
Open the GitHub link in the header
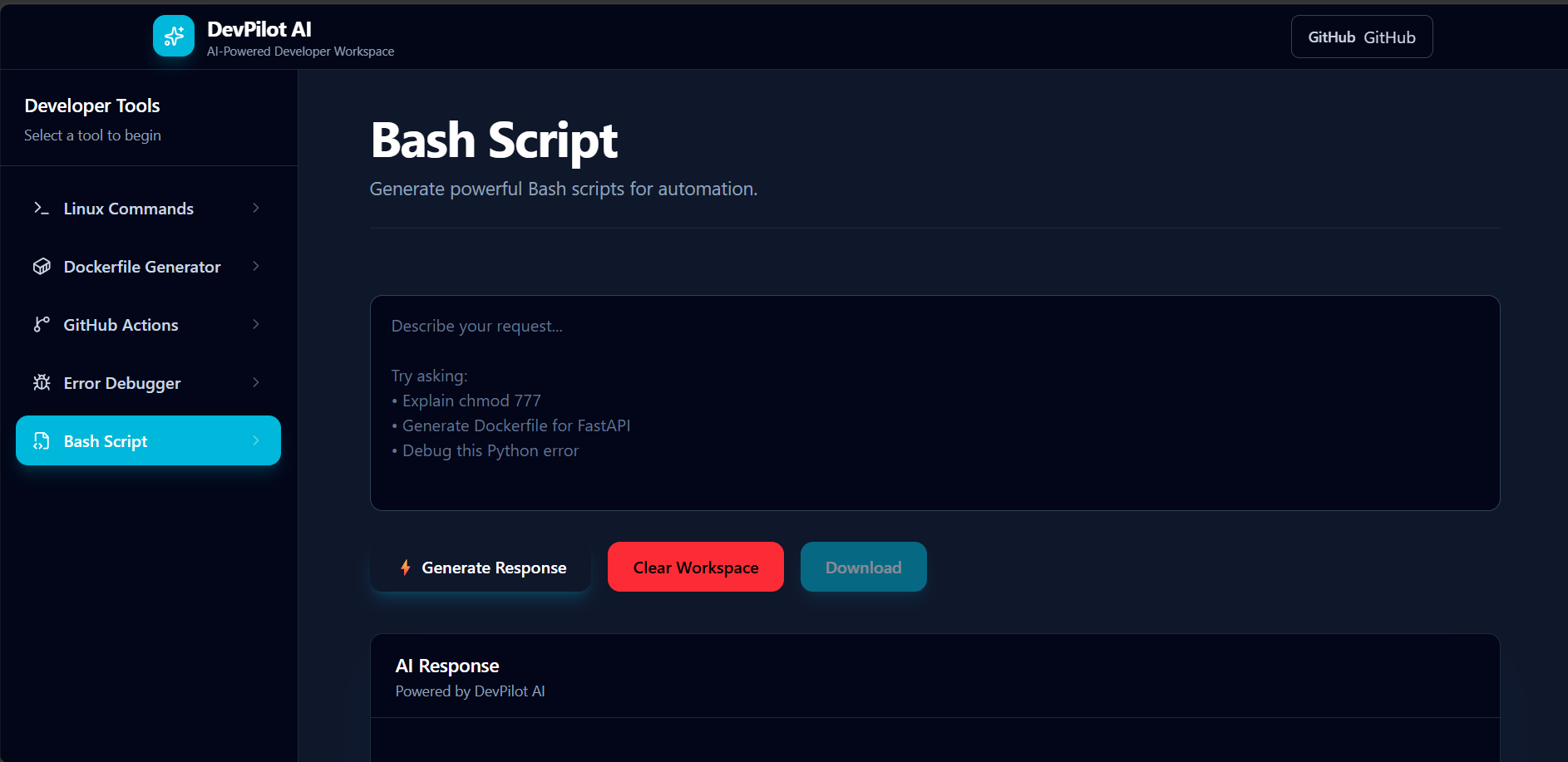point(1362,37)
